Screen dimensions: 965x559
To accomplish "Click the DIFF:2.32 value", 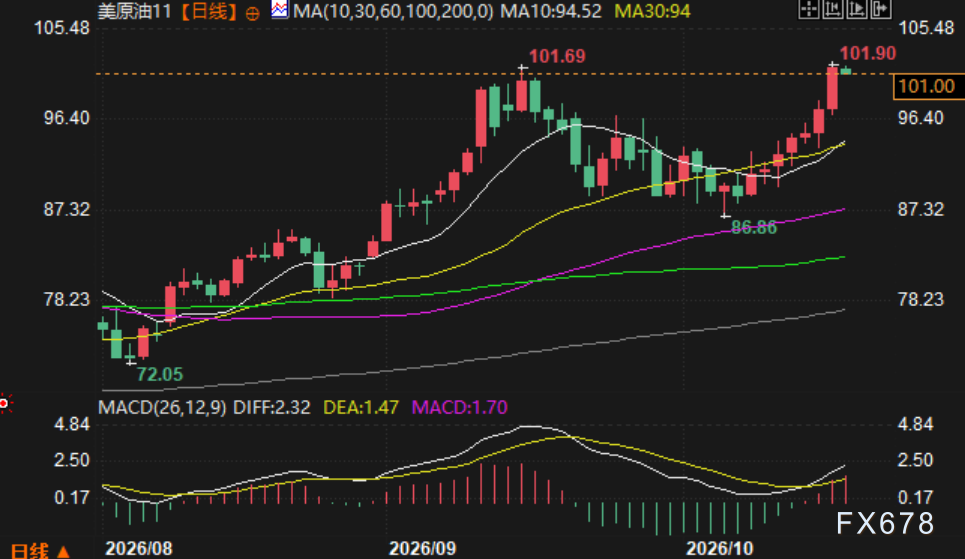I will pyautogui.click(x=271, y=408).
